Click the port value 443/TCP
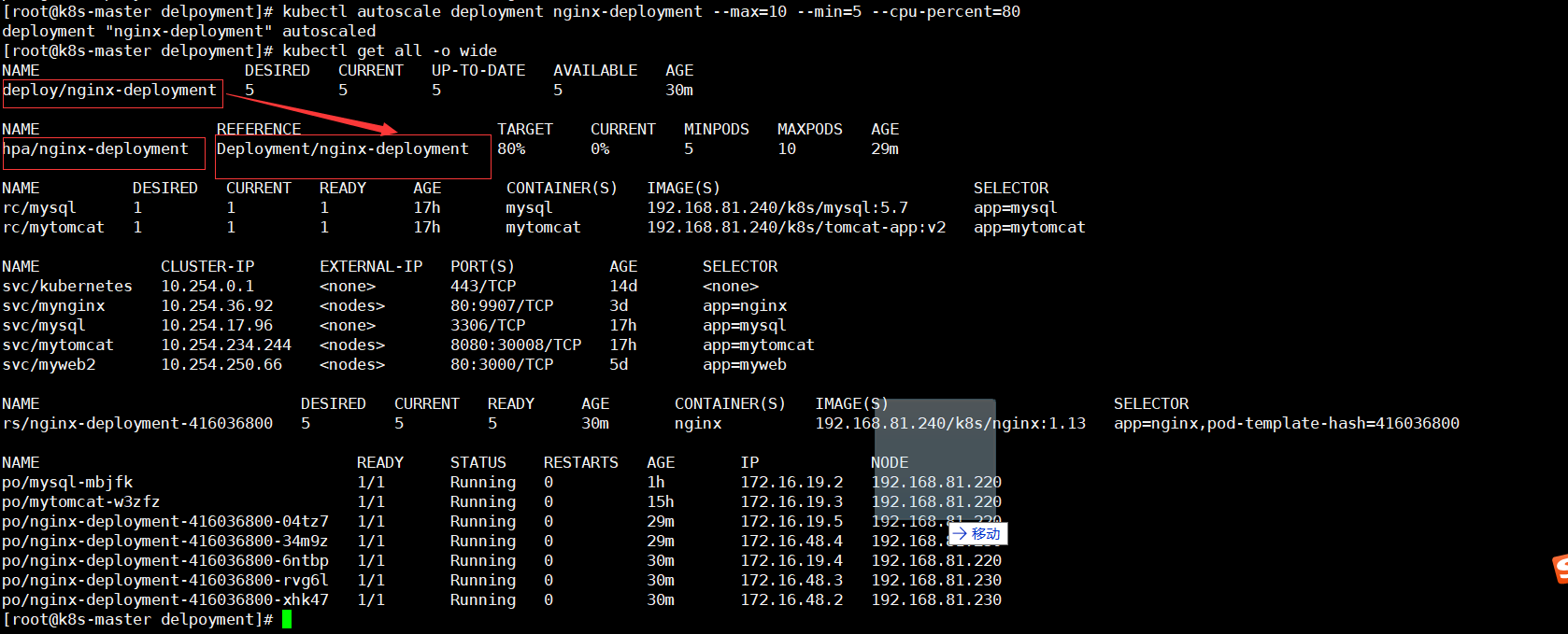Screen dimensions: 1568x634 [x=483, y=286]
